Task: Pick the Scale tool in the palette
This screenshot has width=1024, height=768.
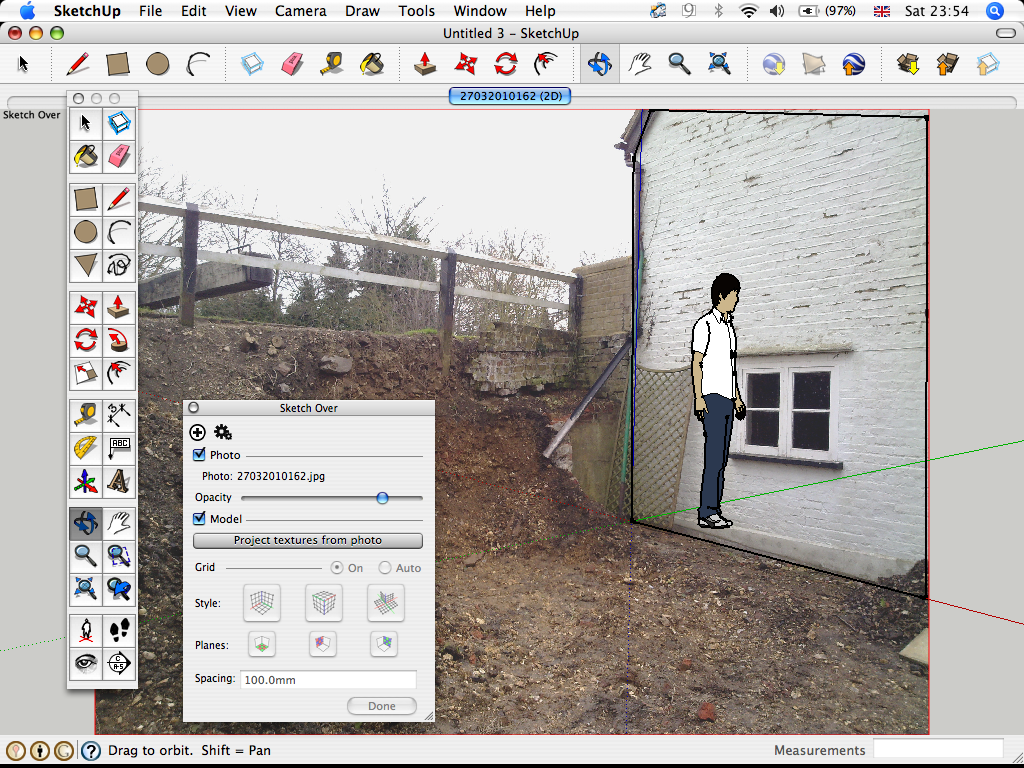Action: 86,373
